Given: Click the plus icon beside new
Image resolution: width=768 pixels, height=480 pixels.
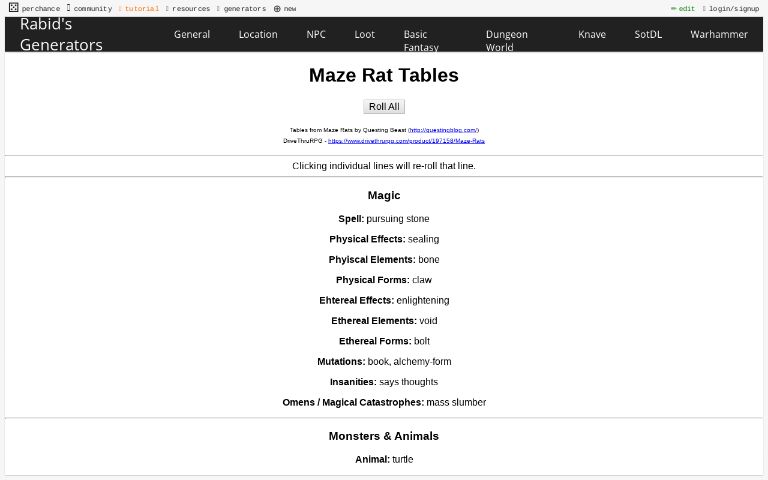Looking at the screenshot, I should (277, 9).
